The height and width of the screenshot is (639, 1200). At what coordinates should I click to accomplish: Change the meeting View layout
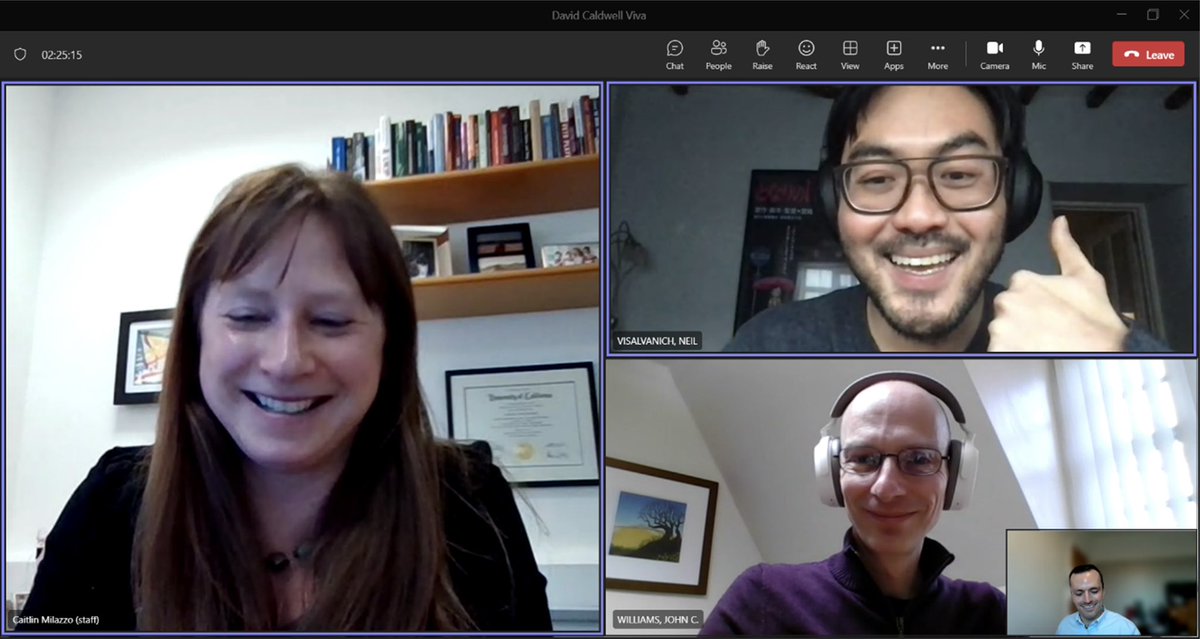pyautogui.click(x=850, y=55)
